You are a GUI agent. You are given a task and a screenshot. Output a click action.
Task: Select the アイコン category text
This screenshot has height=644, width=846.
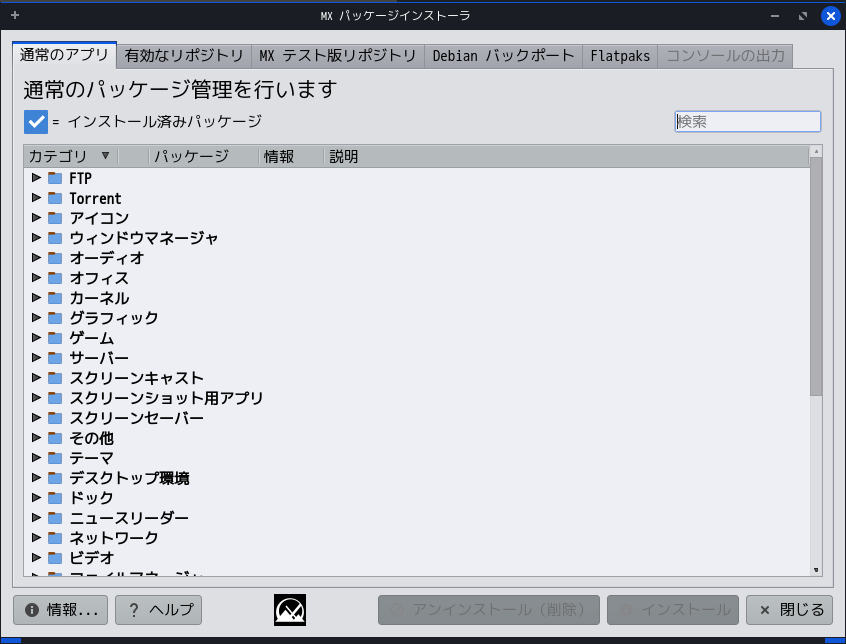point(99,218)
